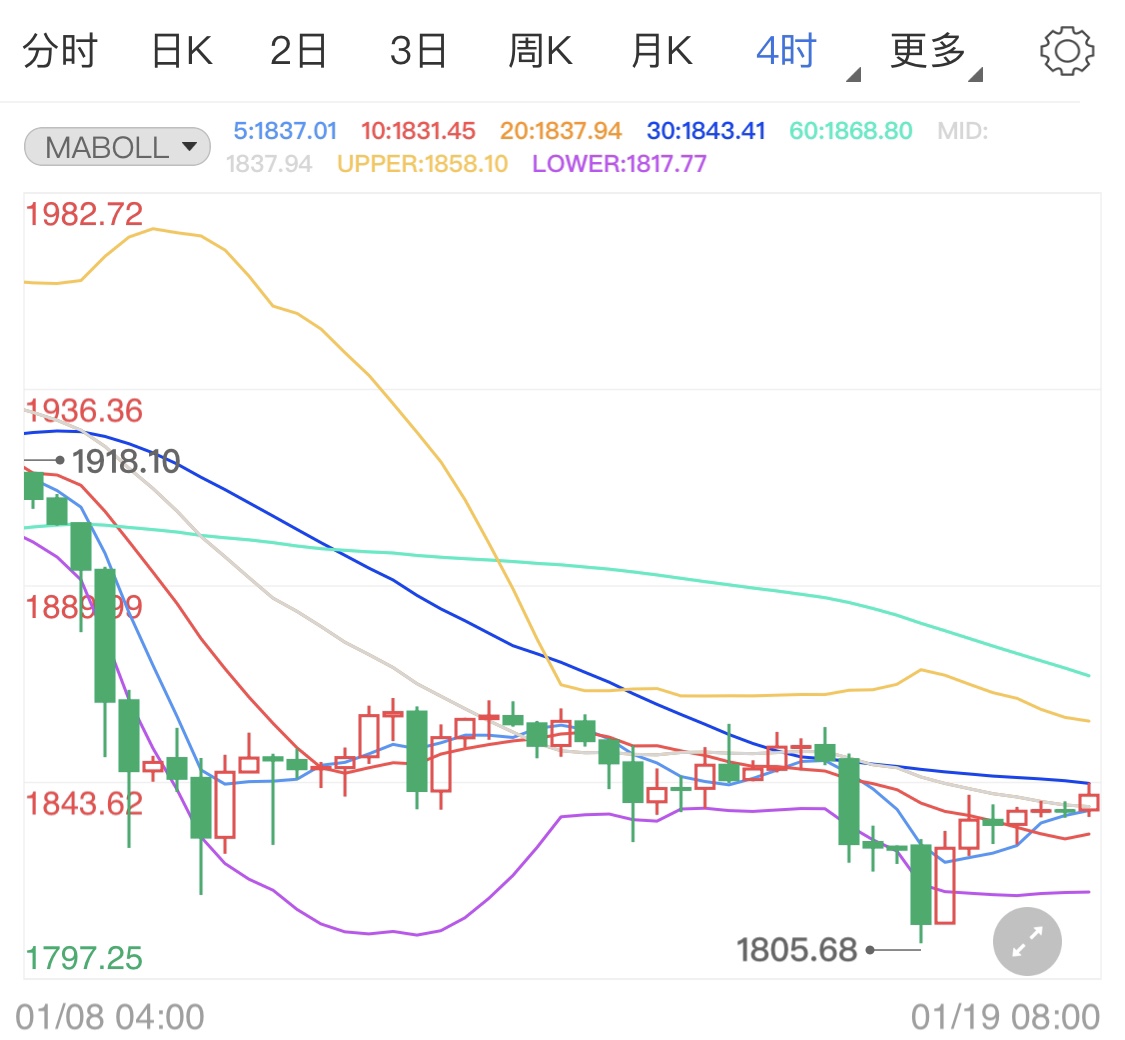Viewport: 1125px width, 1040px height.
Task: Click the 5:1837.01 MA5 value
Action: pyautogui.click(x=286, y=131)
